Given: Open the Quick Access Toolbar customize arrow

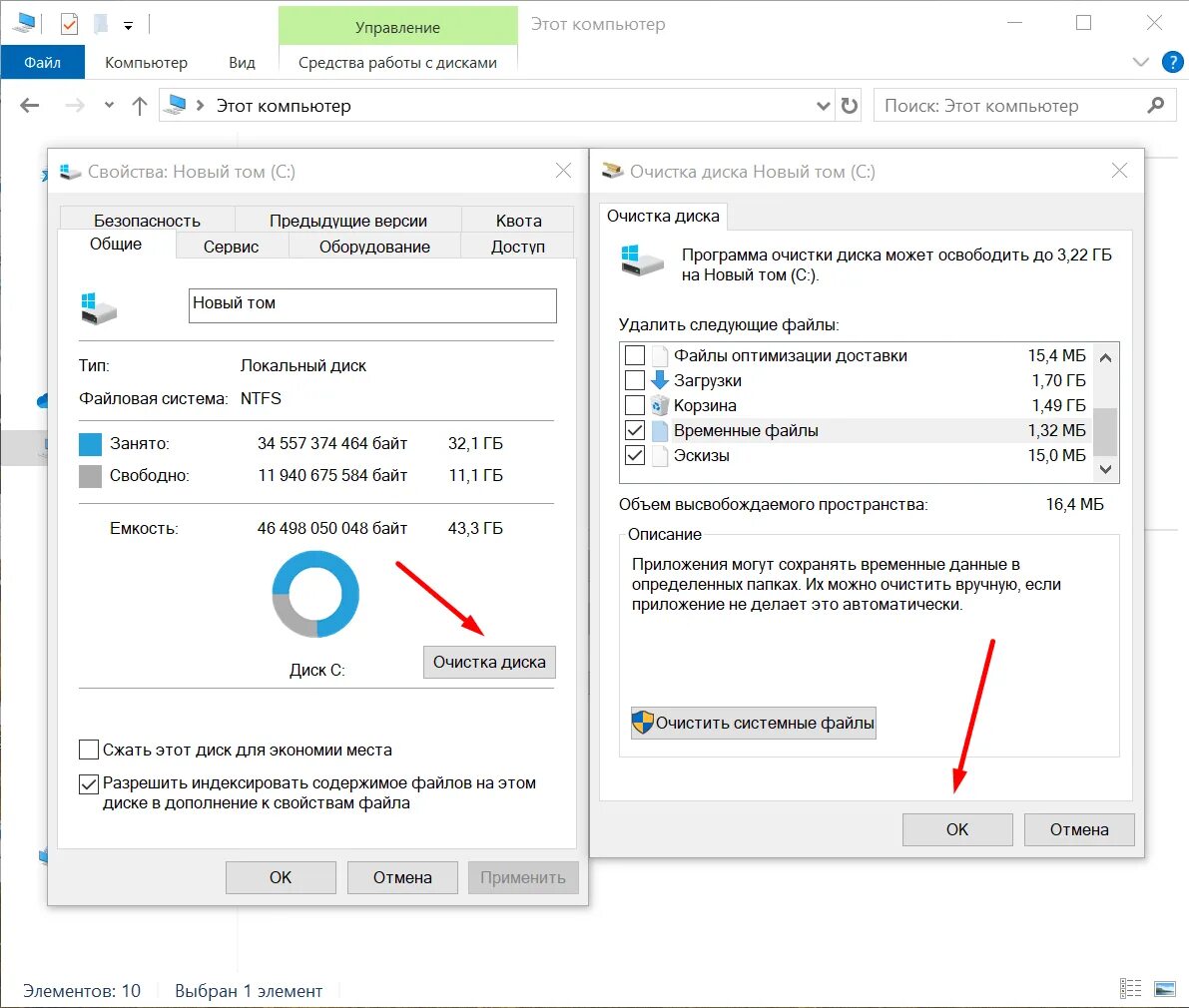Looking at the screenshot, I should [128, 26].
